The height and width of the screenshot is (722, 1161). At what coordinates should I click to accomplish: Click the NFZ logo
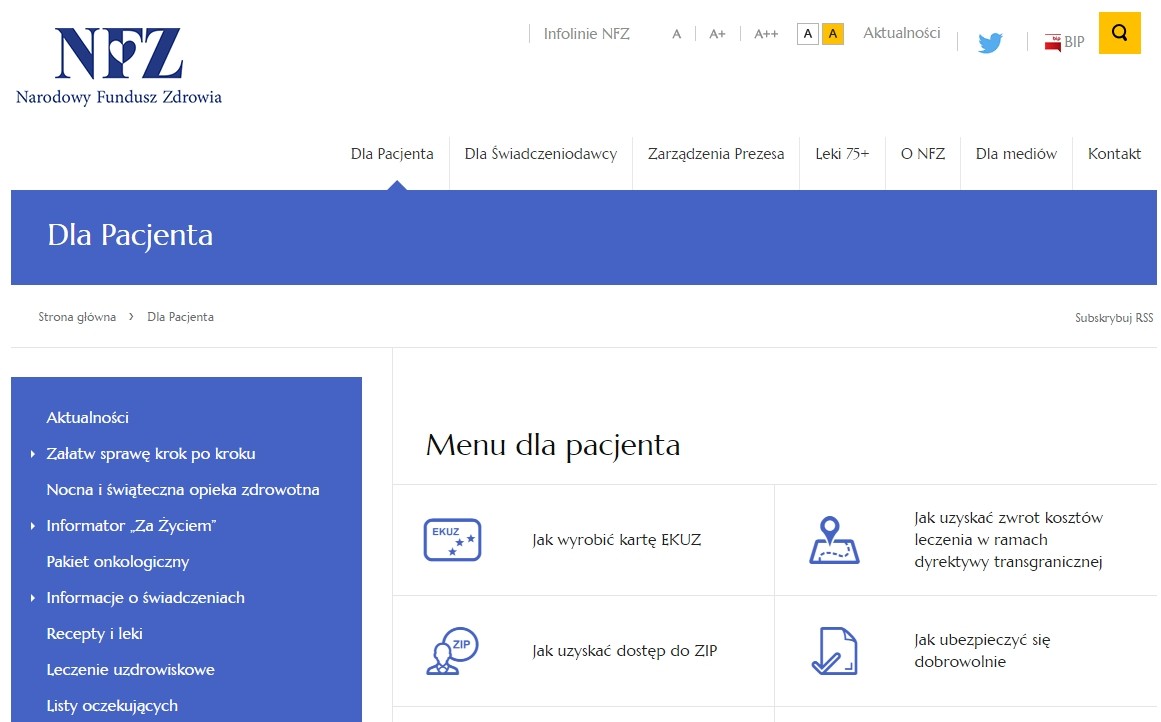pyautogui.click(x=118, y=66)
